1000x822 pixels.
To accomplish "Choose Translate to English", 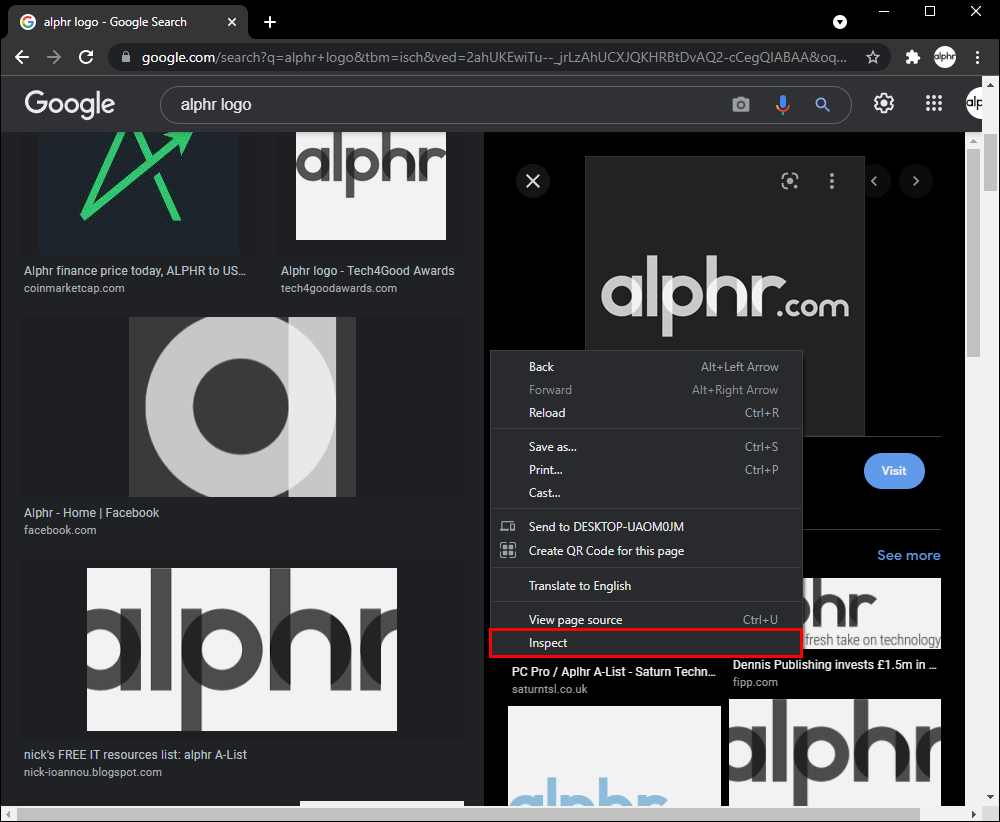I will click(x=646, y=585).
